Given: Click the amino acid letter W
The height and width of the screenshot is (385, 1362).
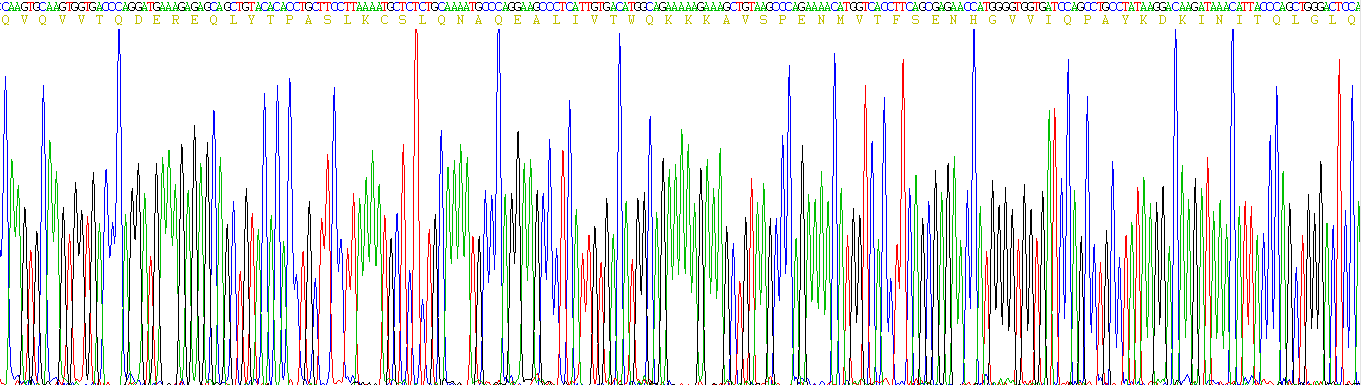Looking at the screenshot, I should (631, 20).
